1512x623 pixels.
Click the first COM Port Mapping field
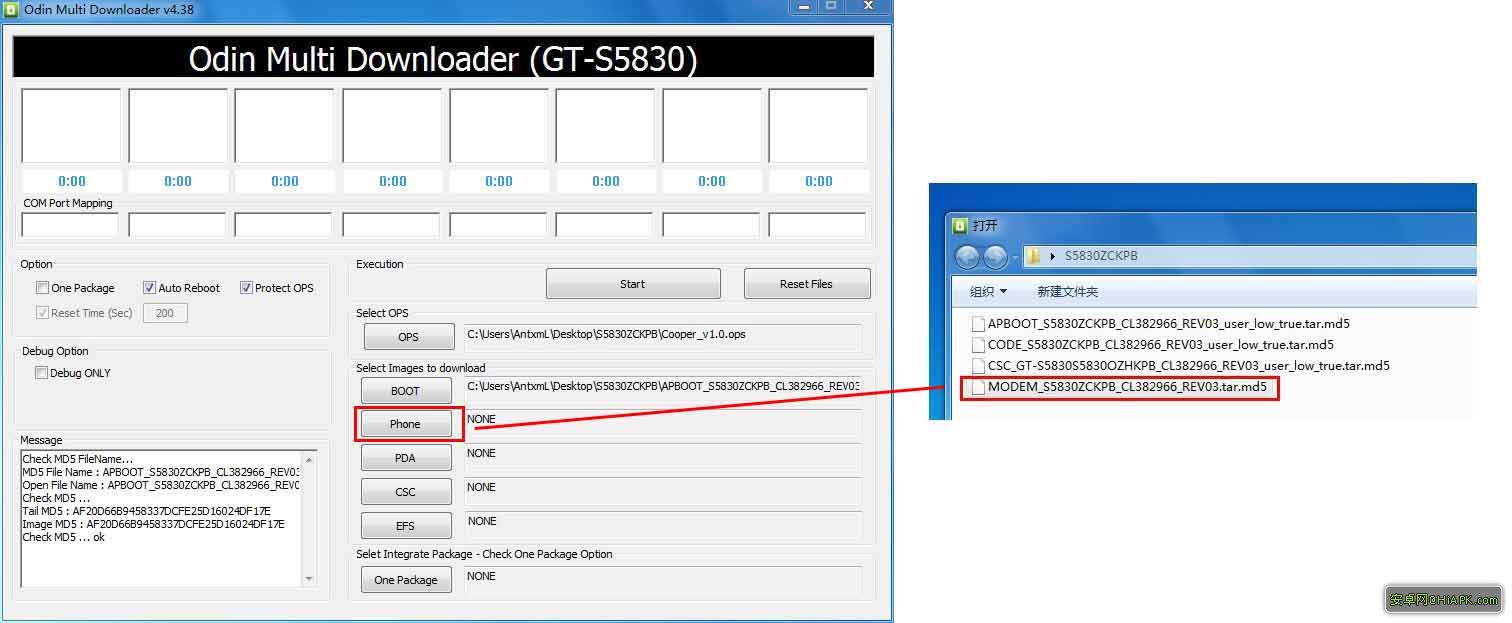click(71, 225)
